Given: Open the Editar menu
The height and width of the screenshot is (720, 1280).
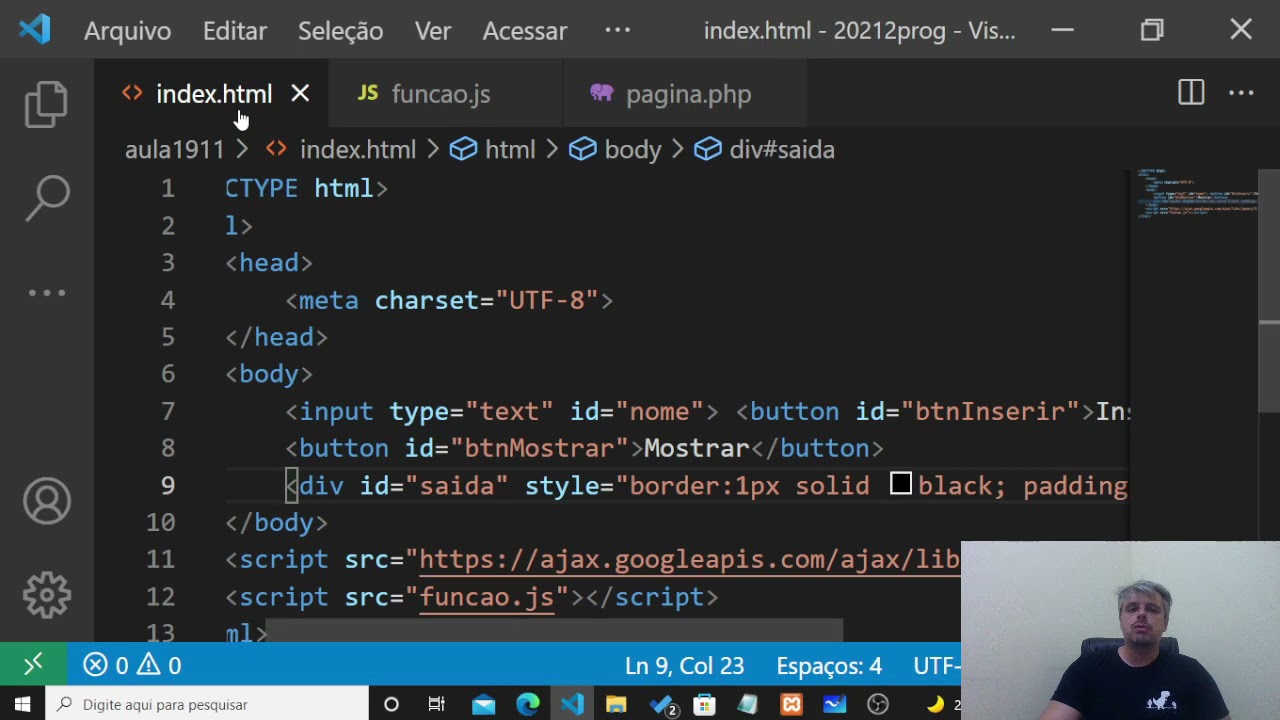Looking at the screenshot, I should pyautogui.click(x=234, y=31).
